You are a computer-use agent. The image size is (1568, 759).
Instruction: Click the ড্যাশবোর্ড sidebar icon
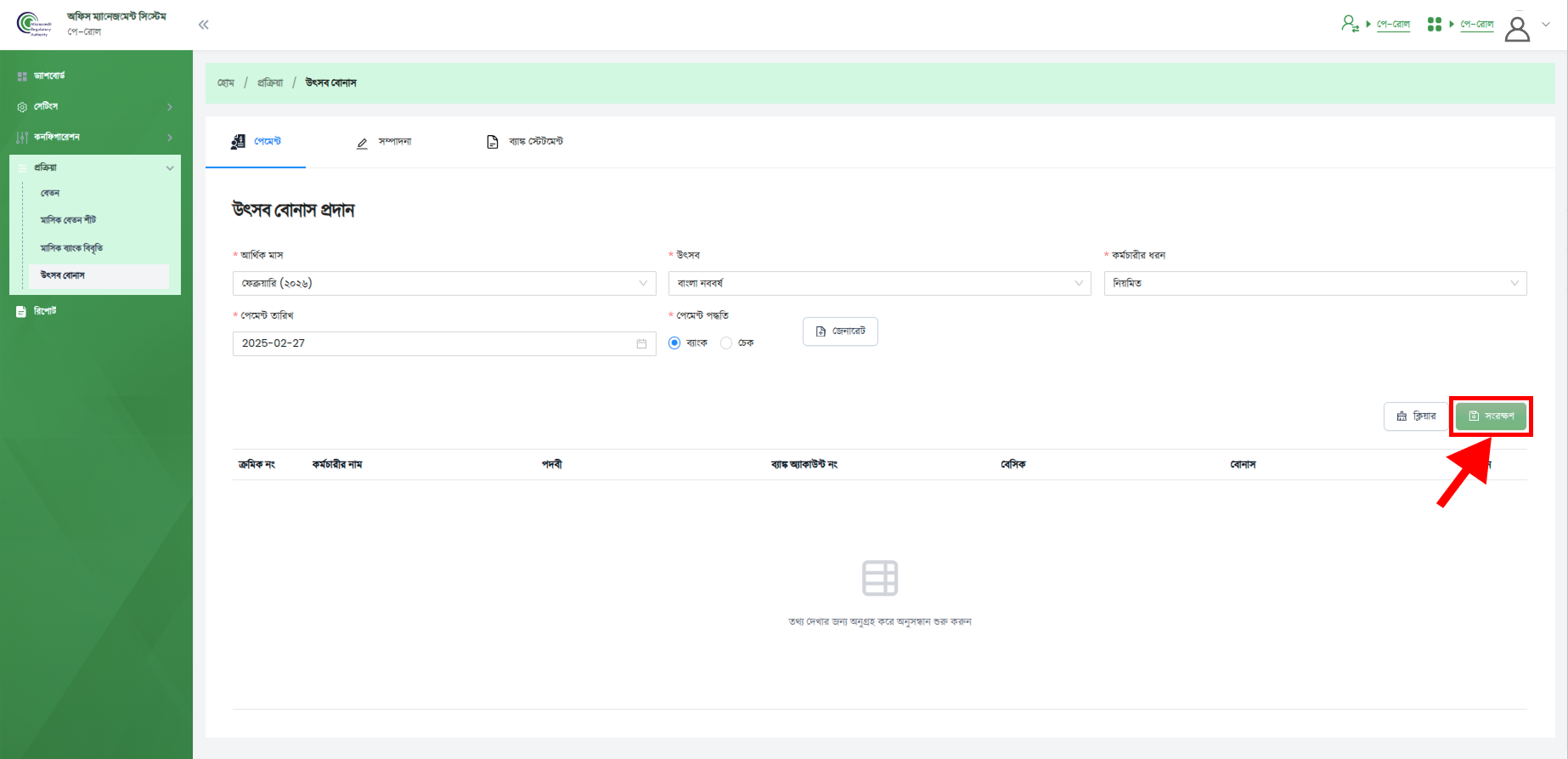22,76
